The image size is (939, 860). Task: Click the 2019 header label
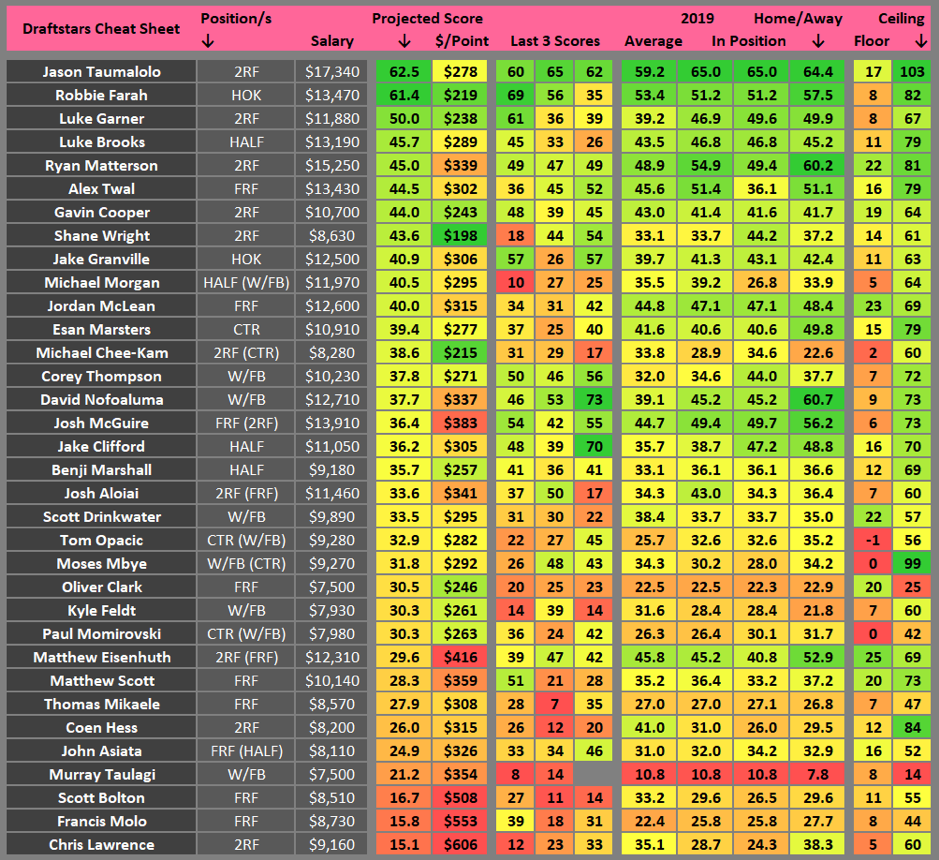pyautogui.click(x=697, y=19)
